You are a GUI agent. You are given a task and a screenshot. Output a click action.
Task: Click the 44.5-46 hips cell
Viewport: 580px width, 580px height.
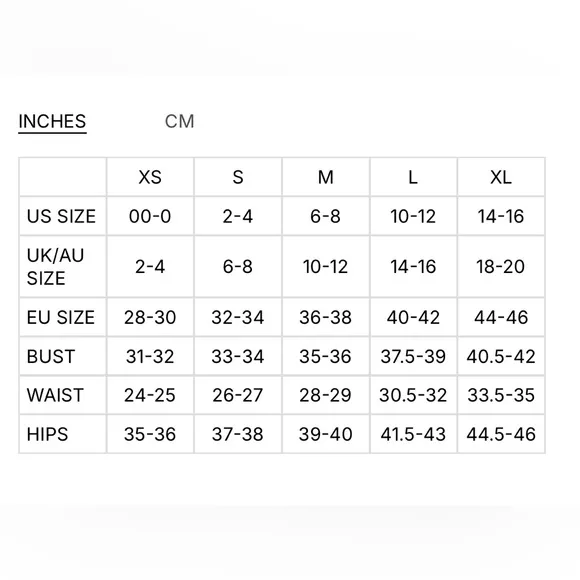click(501, 434)
